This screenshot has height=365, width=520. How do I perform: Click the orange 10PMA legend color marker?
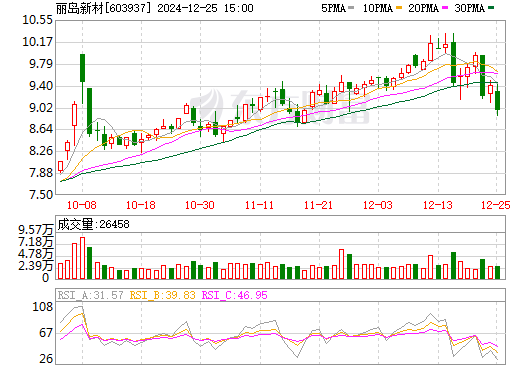399,8
